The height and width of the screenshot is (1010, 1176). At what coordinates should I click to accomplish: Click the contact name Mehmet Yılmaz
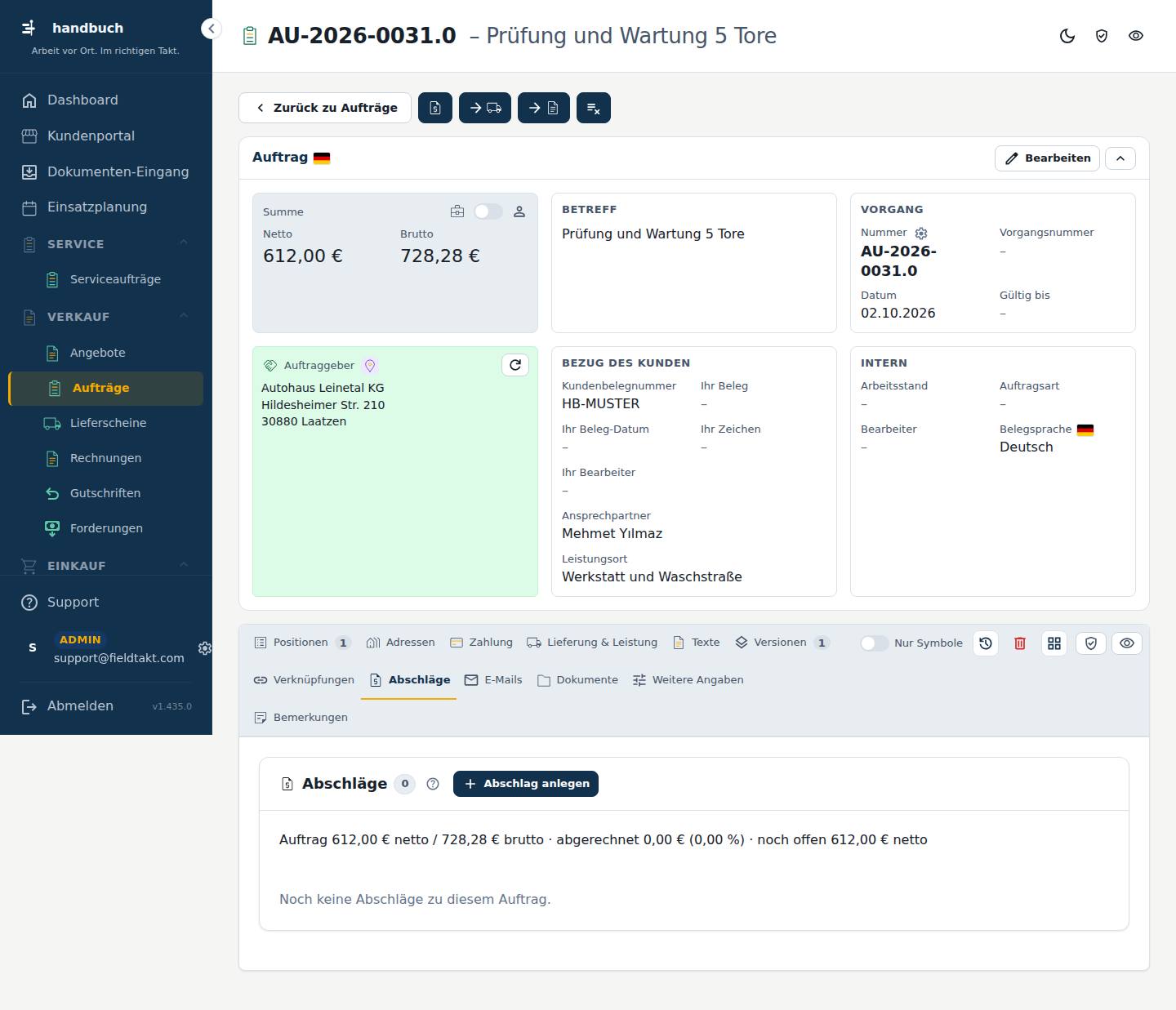[x=612, y=534]
